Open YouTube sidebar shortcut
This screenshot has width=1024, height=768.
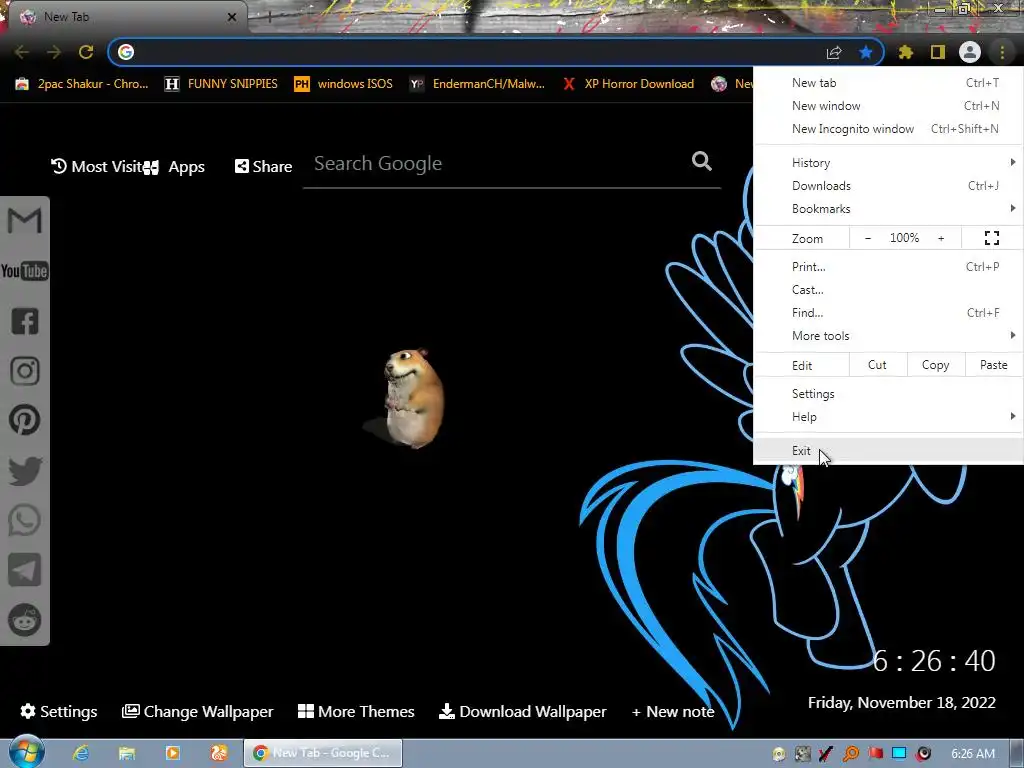coord(25,271)
